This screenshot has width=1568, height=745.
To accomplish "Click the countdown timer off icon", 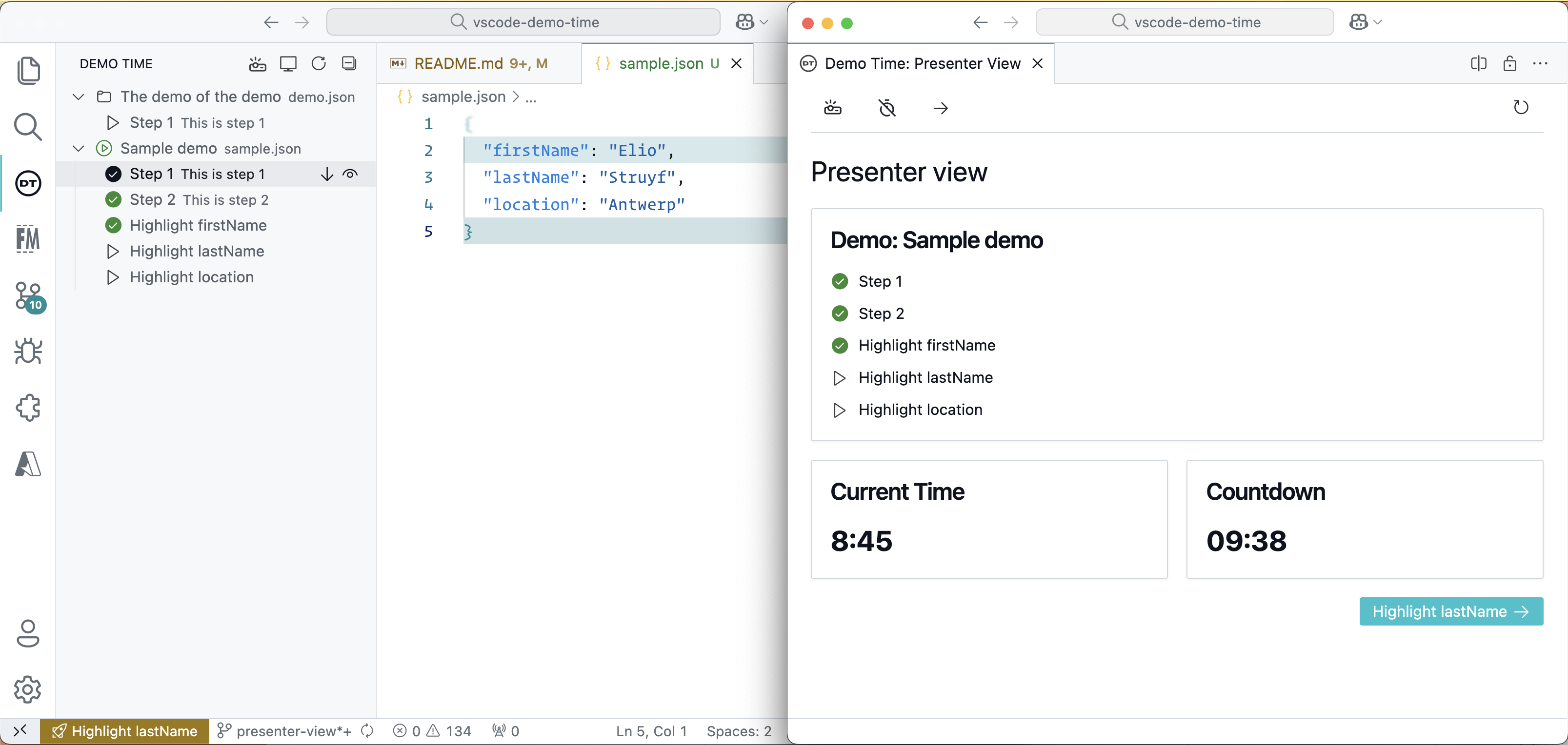I will tap(887, 108).
